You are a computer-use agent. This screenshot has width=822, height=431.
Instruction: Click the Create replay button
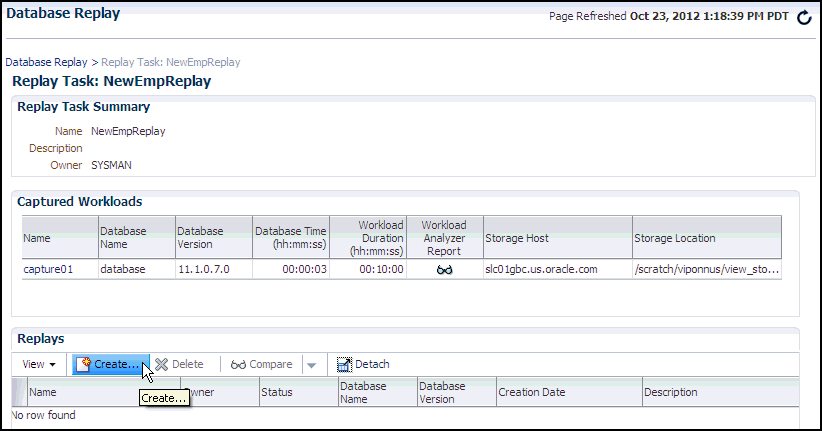click(110, 364)
